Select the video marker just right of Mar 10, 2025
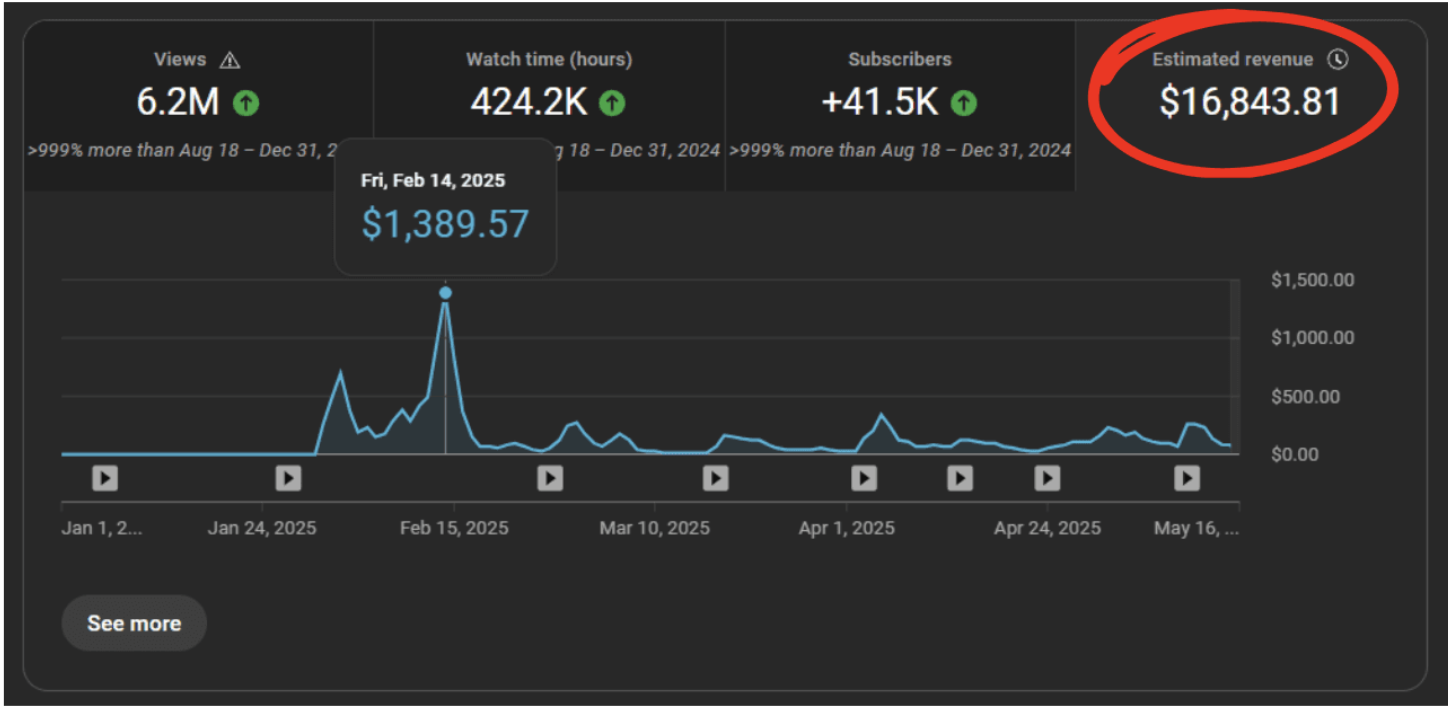Screen dimensions: 1448x706 pyautogui.click(x=715, y=478)
